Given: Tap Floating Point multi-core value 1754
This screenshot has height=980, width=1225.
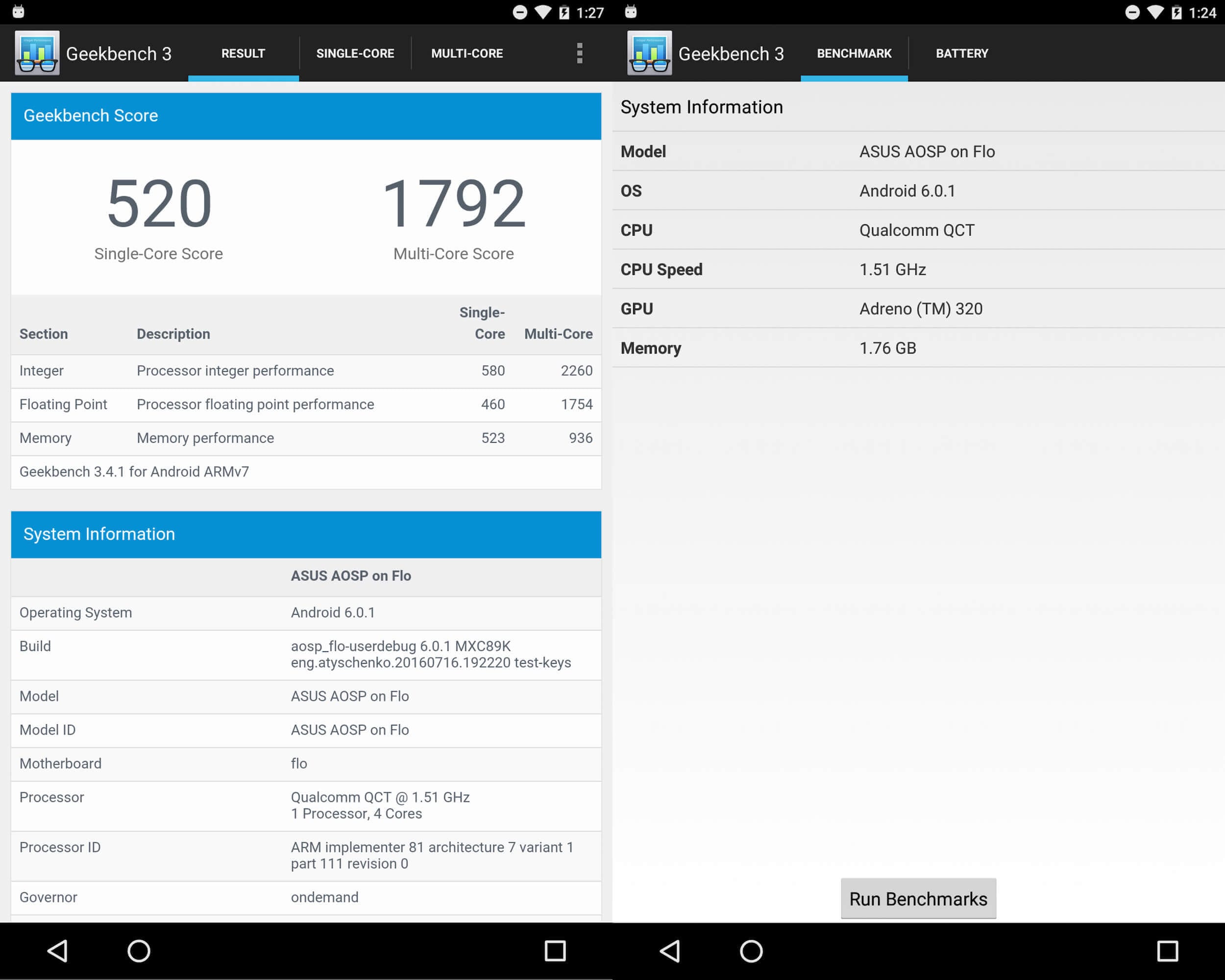Looking at the screenshot, I should click(x=576, y=404).
